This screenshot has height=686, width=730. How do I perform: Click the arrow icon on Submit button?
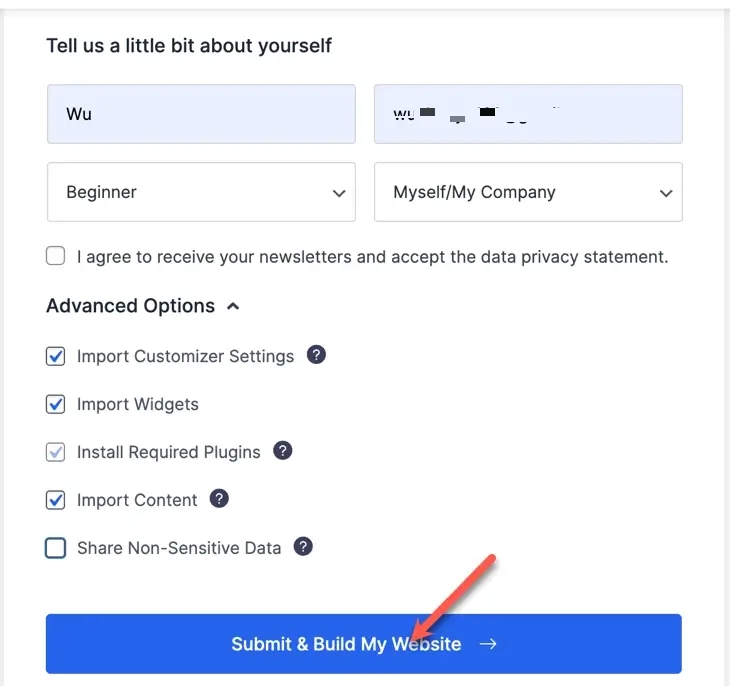coord(488,644)
